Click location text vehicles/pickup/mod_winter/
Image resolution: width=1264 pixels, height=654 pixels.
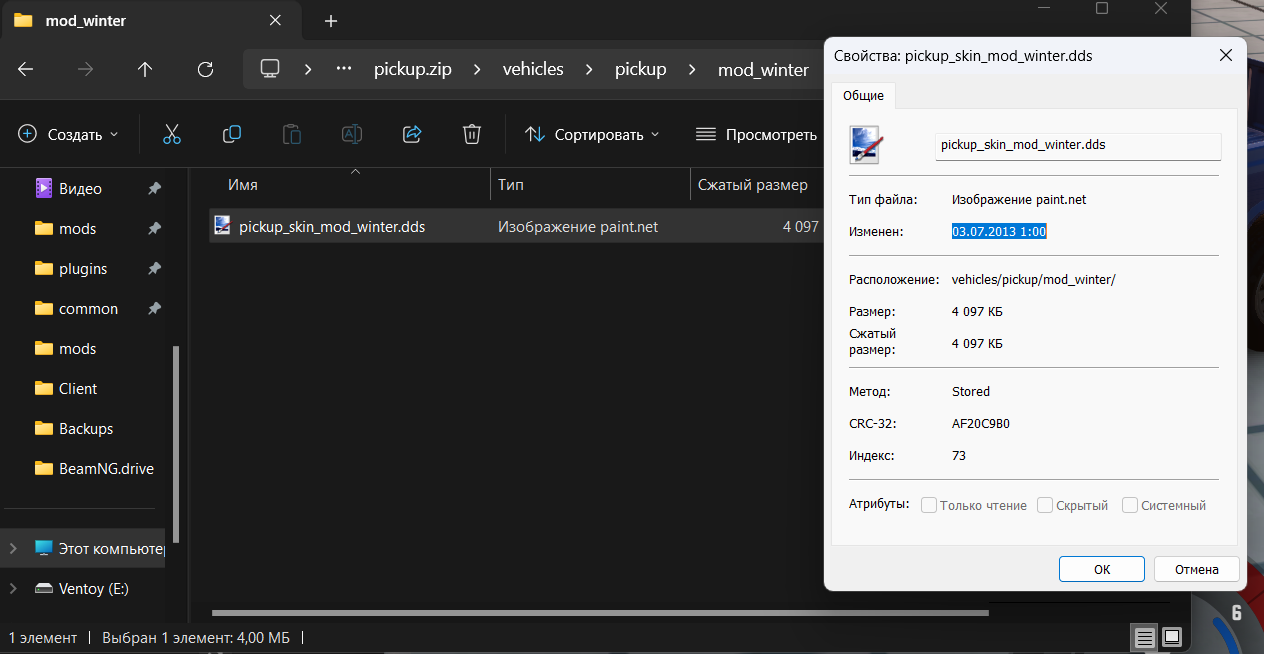[x=1034, y=279]
